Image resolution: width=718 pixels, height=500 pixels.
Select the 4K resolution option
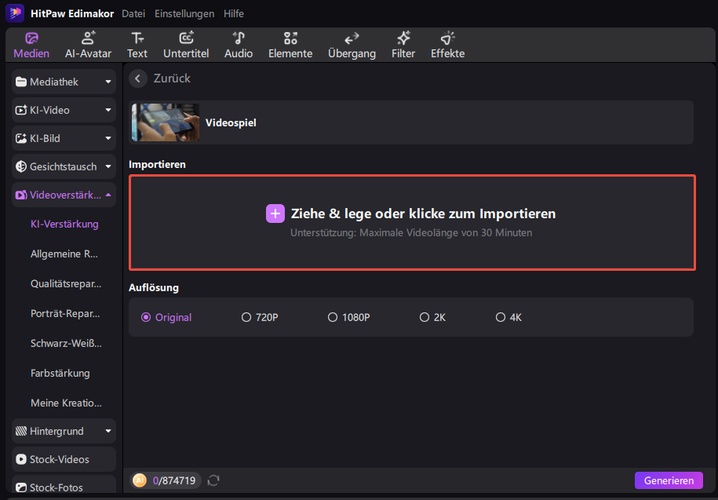(508, 317)
